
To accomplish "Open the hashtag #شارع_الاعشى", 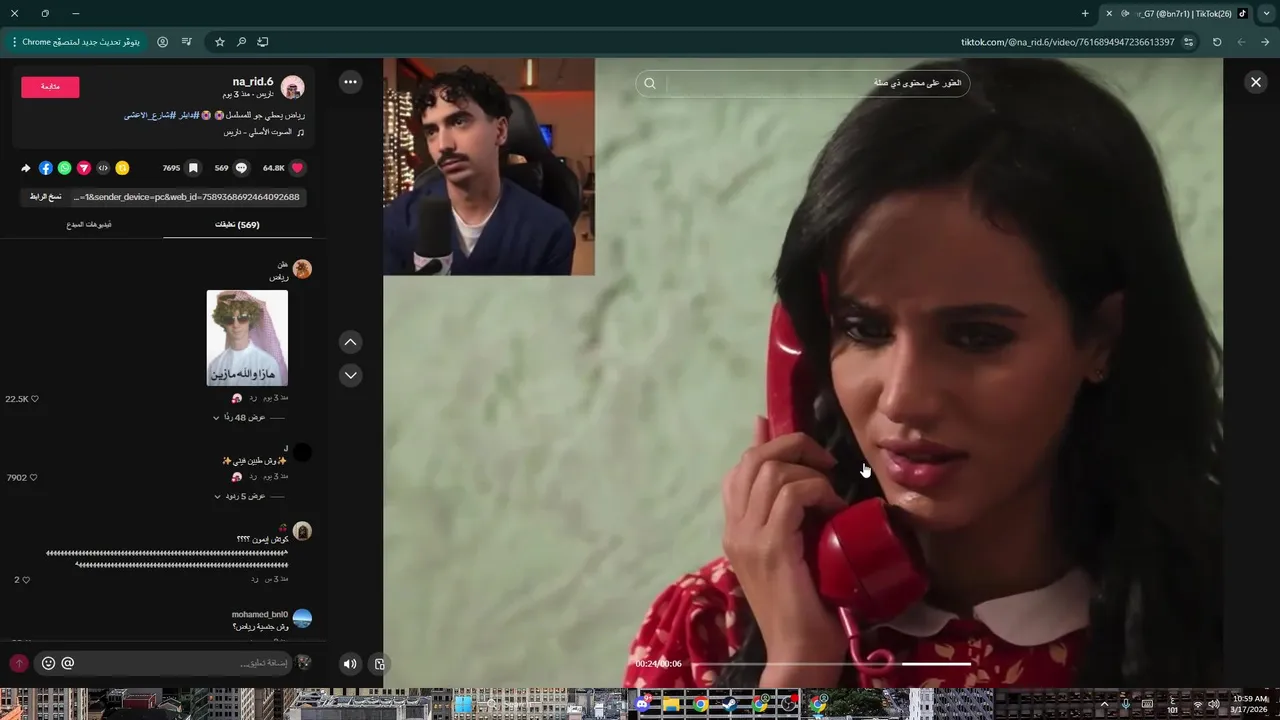I will click(x=149, y=115).
